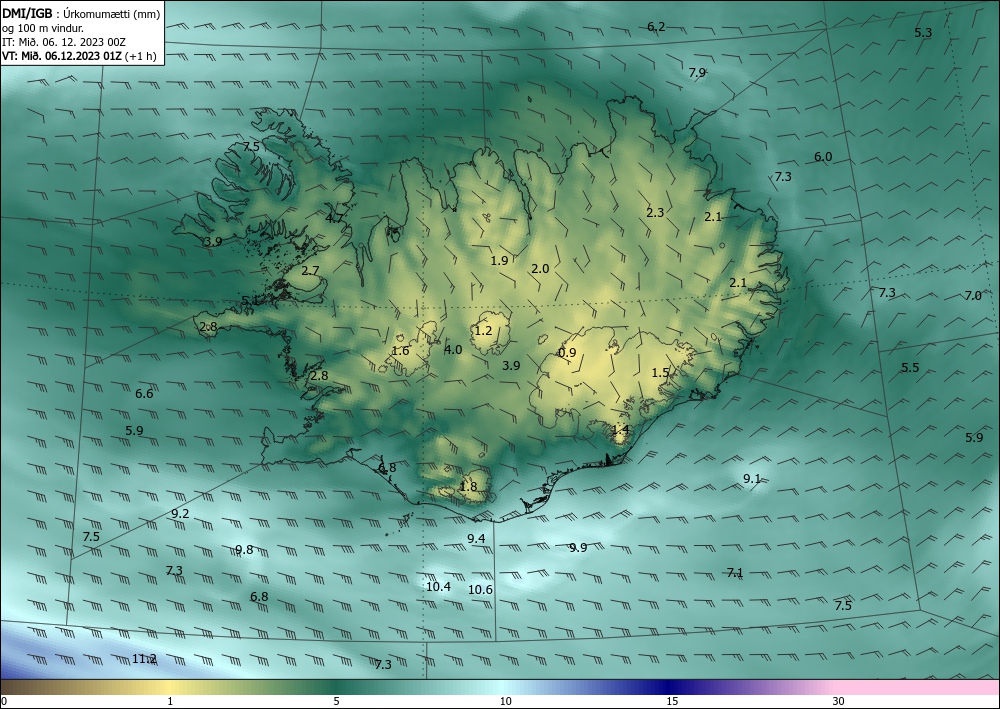1000x709 pixels.
Task: Click the 6.8 value on the south coast
Action: (387, 468)
